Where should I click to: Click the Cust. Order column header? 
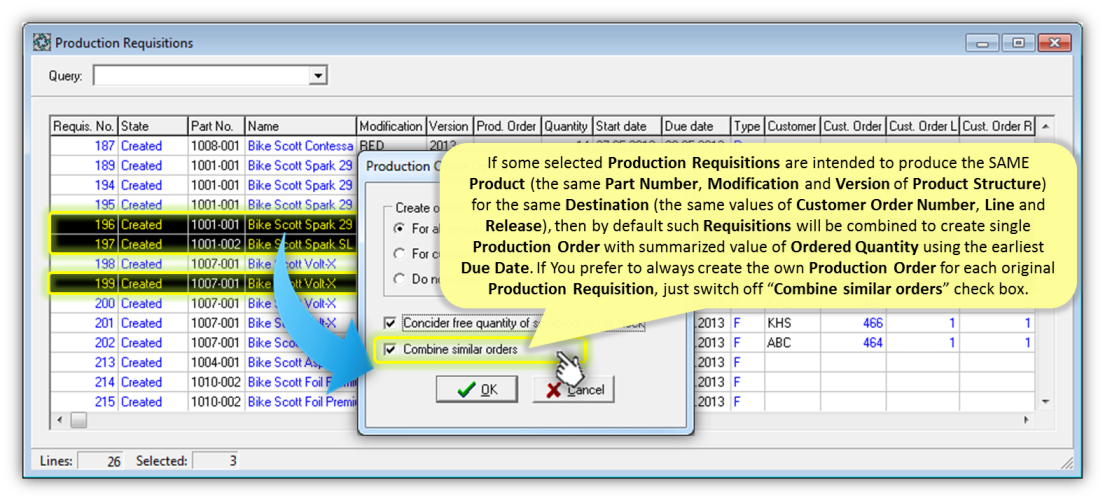coord(852,126)
